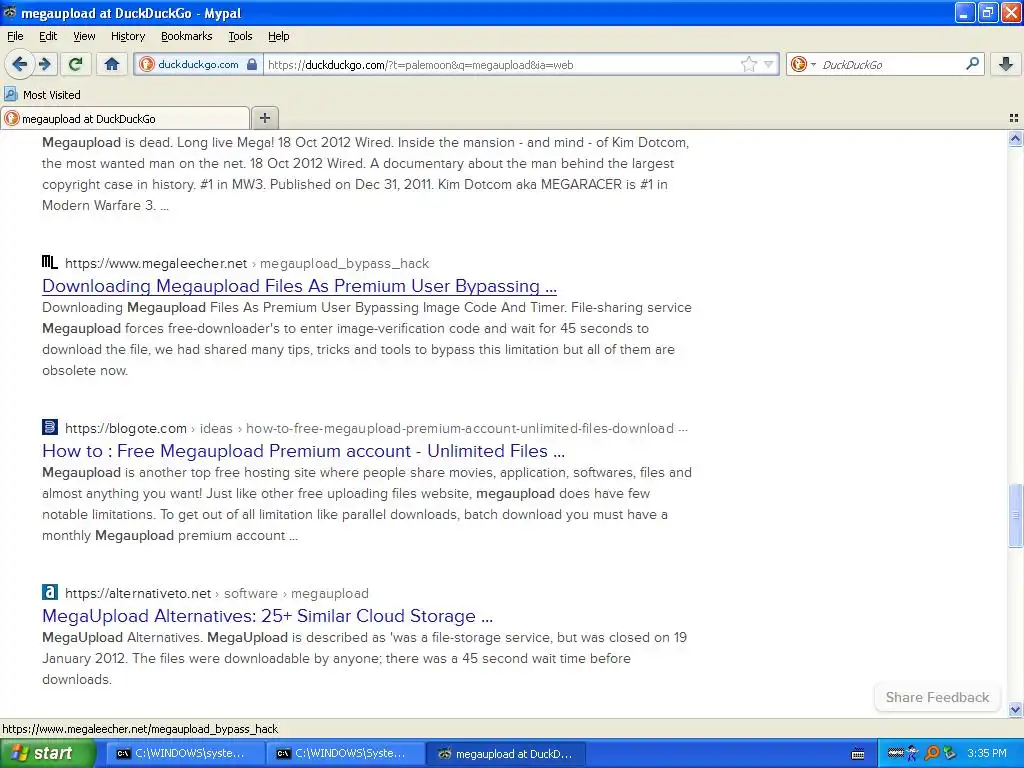Click the scrollbar down arrow
This screenshot has width=1024, height=768.
1015,709
